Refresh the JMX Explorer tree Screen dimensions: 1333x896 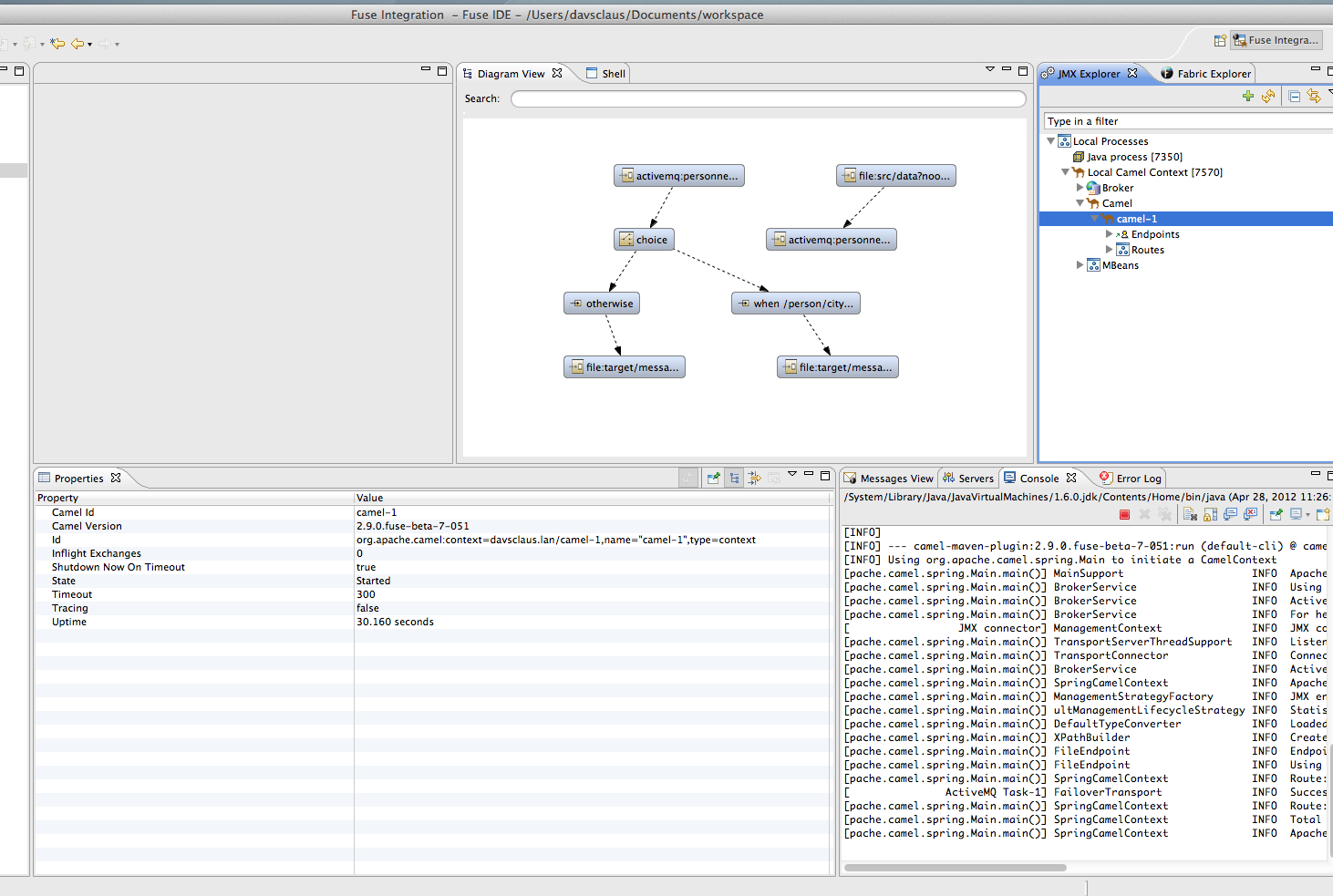pos(1267,97)
